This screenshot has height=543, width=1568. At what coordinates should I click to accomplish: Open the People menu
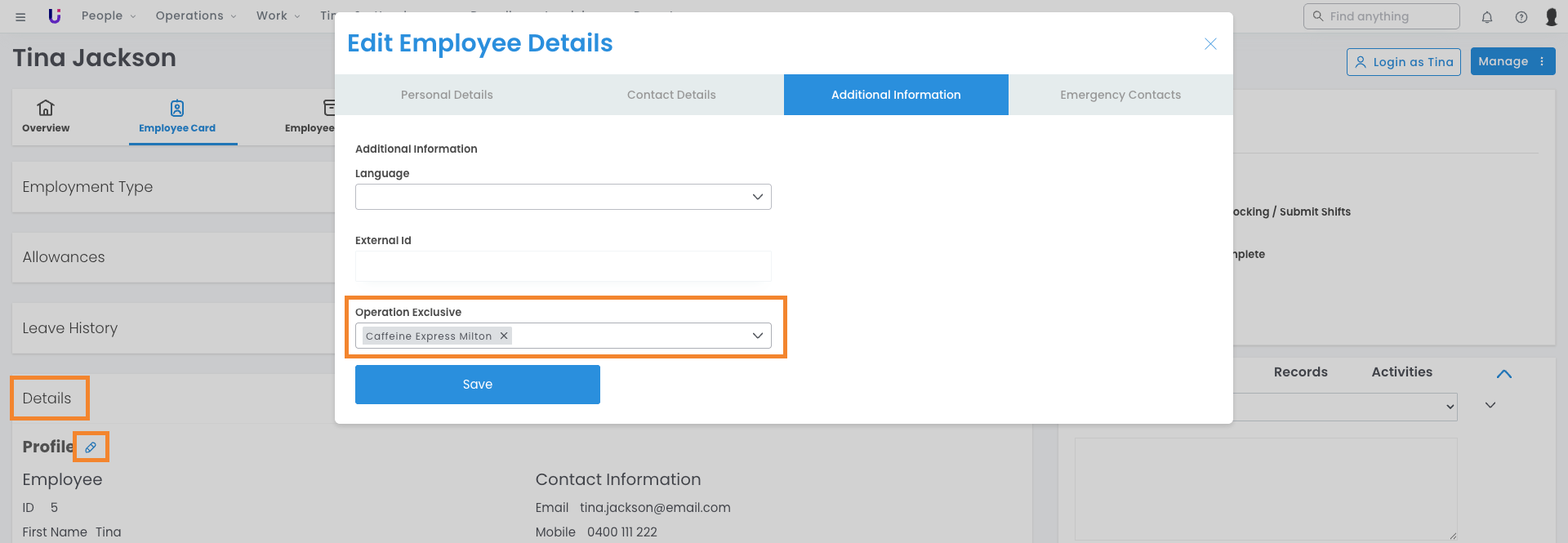point(109,16)
